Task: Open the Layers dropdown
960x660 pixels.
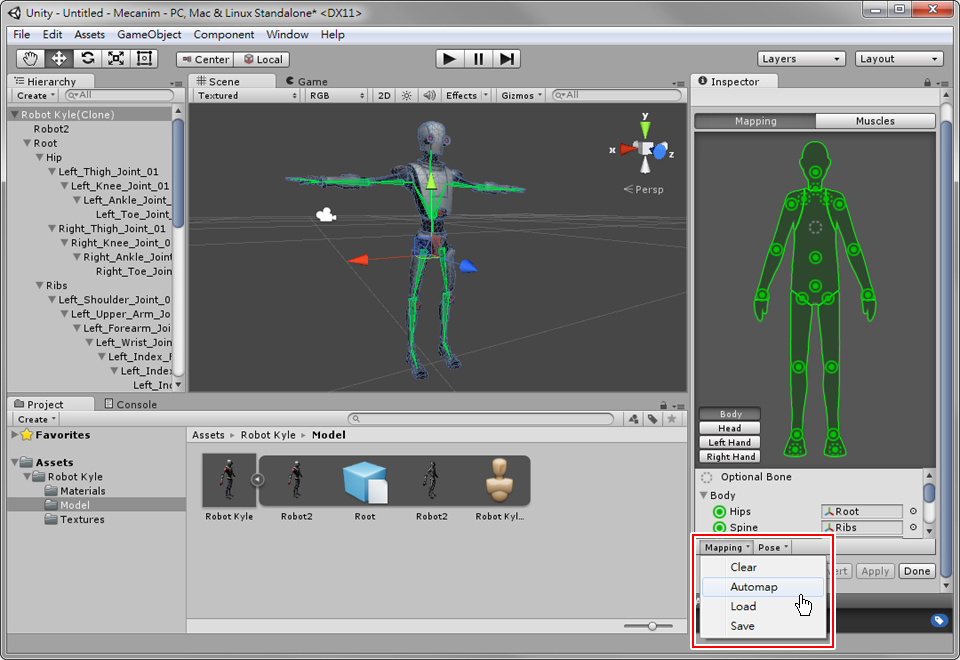Action: [801, 59]
